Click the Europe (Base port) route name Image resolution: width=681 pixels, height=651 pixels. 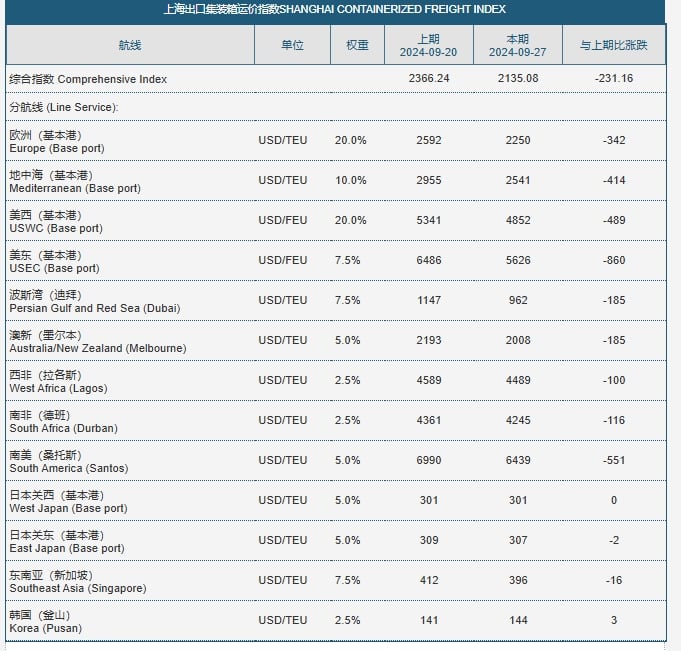click(x=57, y=148)
